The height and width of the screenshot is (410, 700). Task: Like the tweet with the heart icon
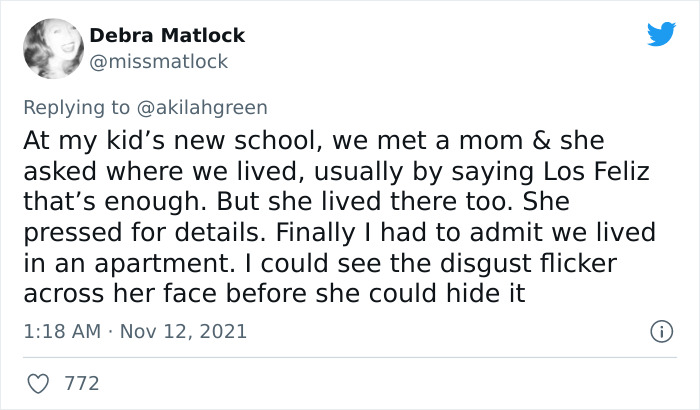(40, 383)
